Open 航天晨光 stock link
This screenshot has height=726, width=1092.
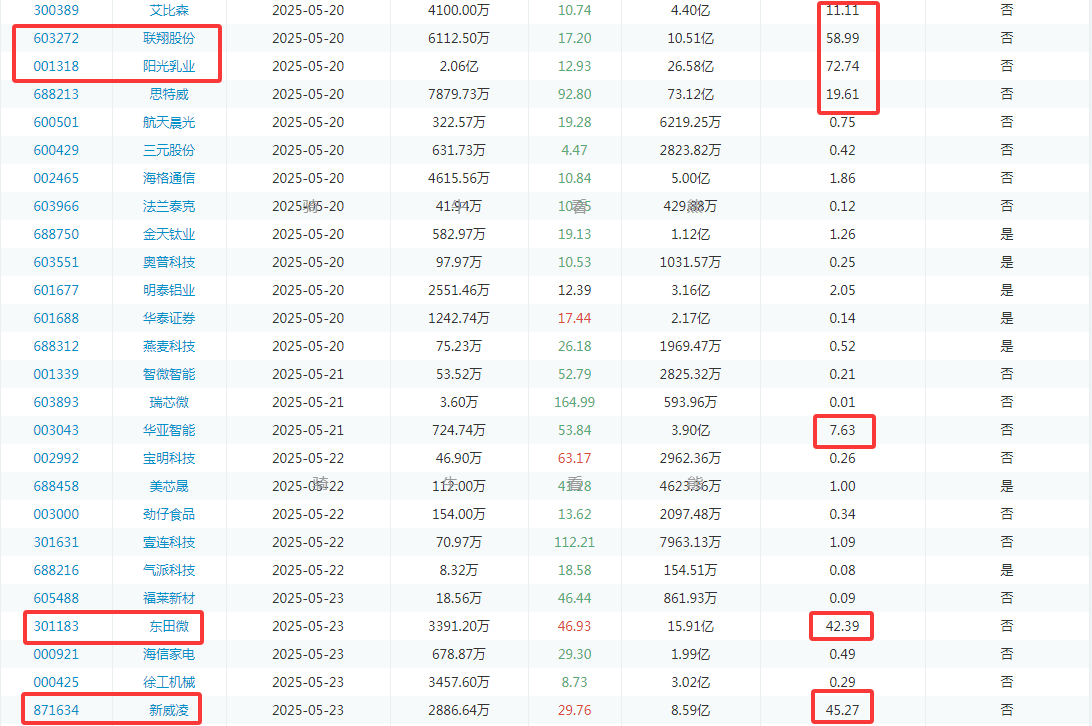169,122
